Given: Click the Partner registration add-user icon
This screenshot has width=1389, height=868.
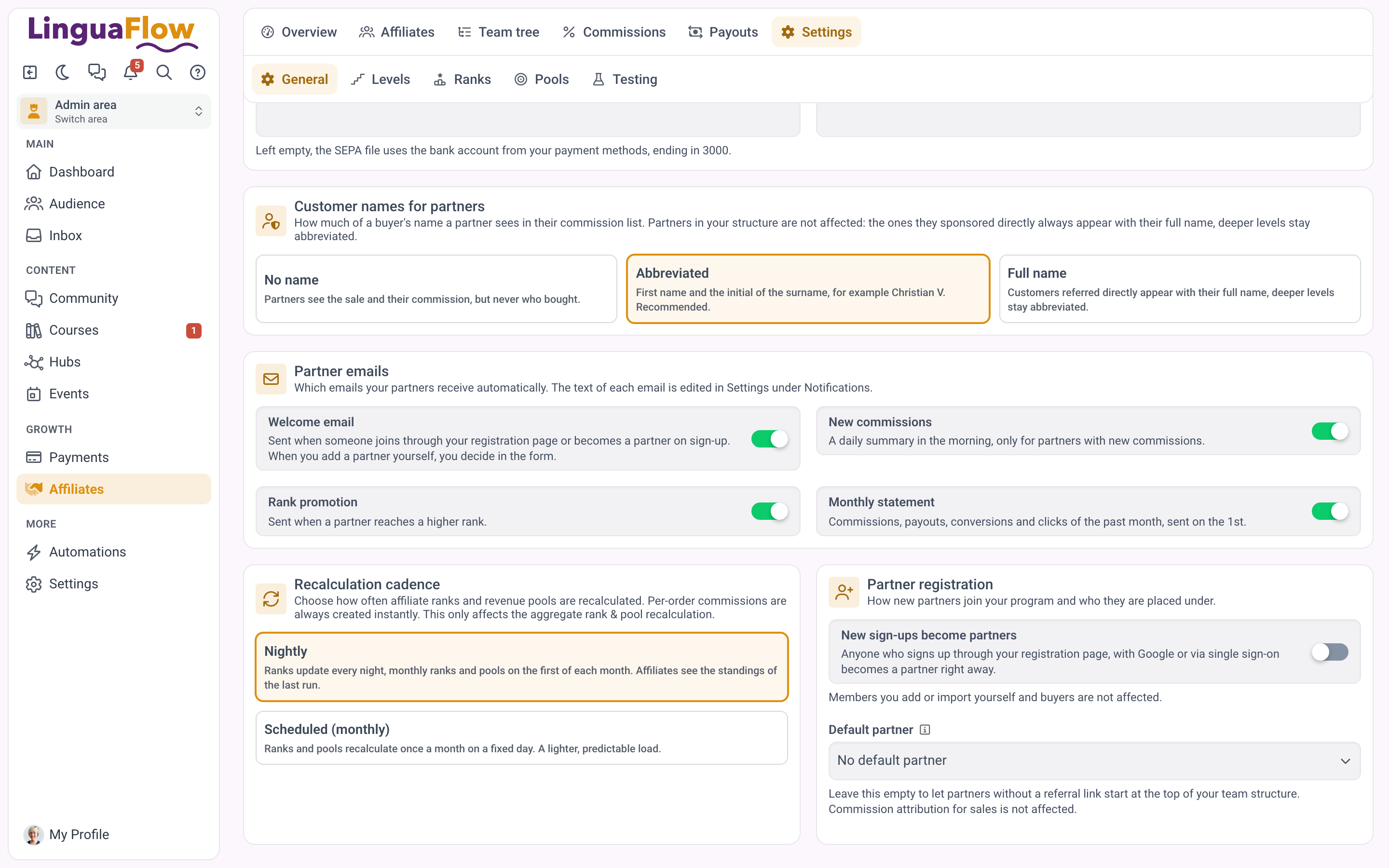Looking at the screenshot, I should point(844,592).
